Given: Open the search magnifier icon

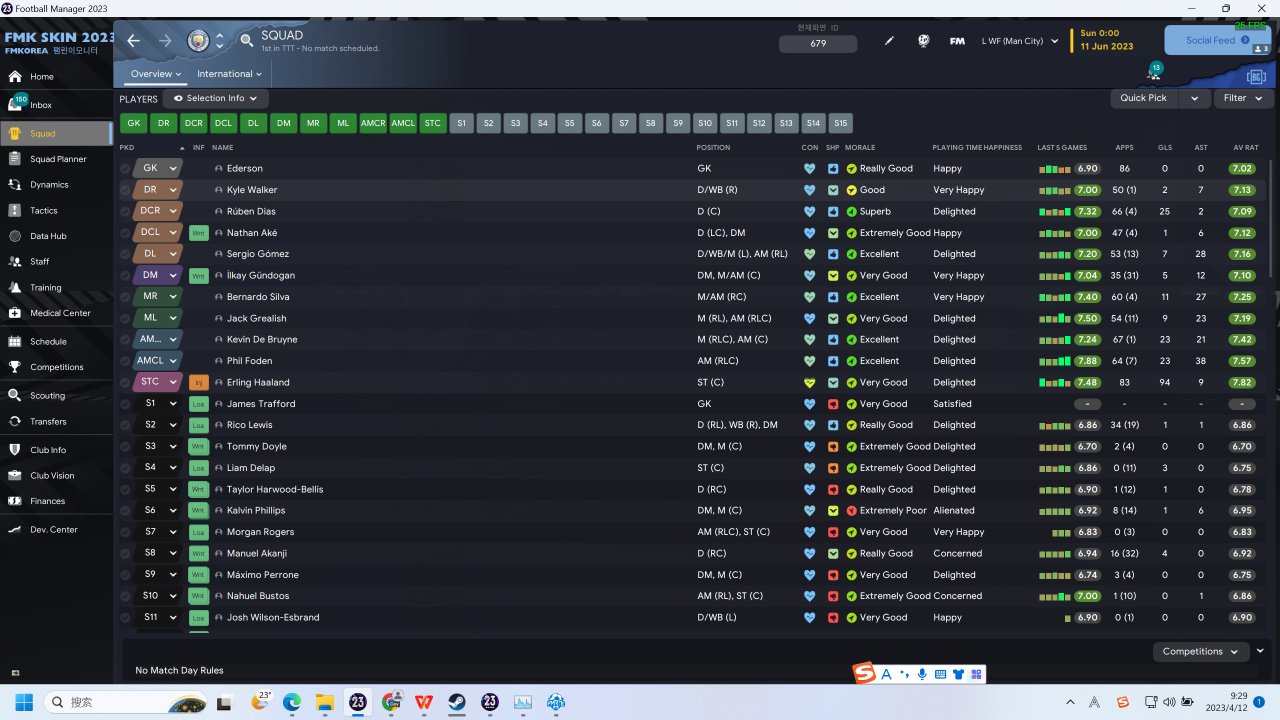Looking at the screenshot, I should pyautogui.click(x=247, y=41).
